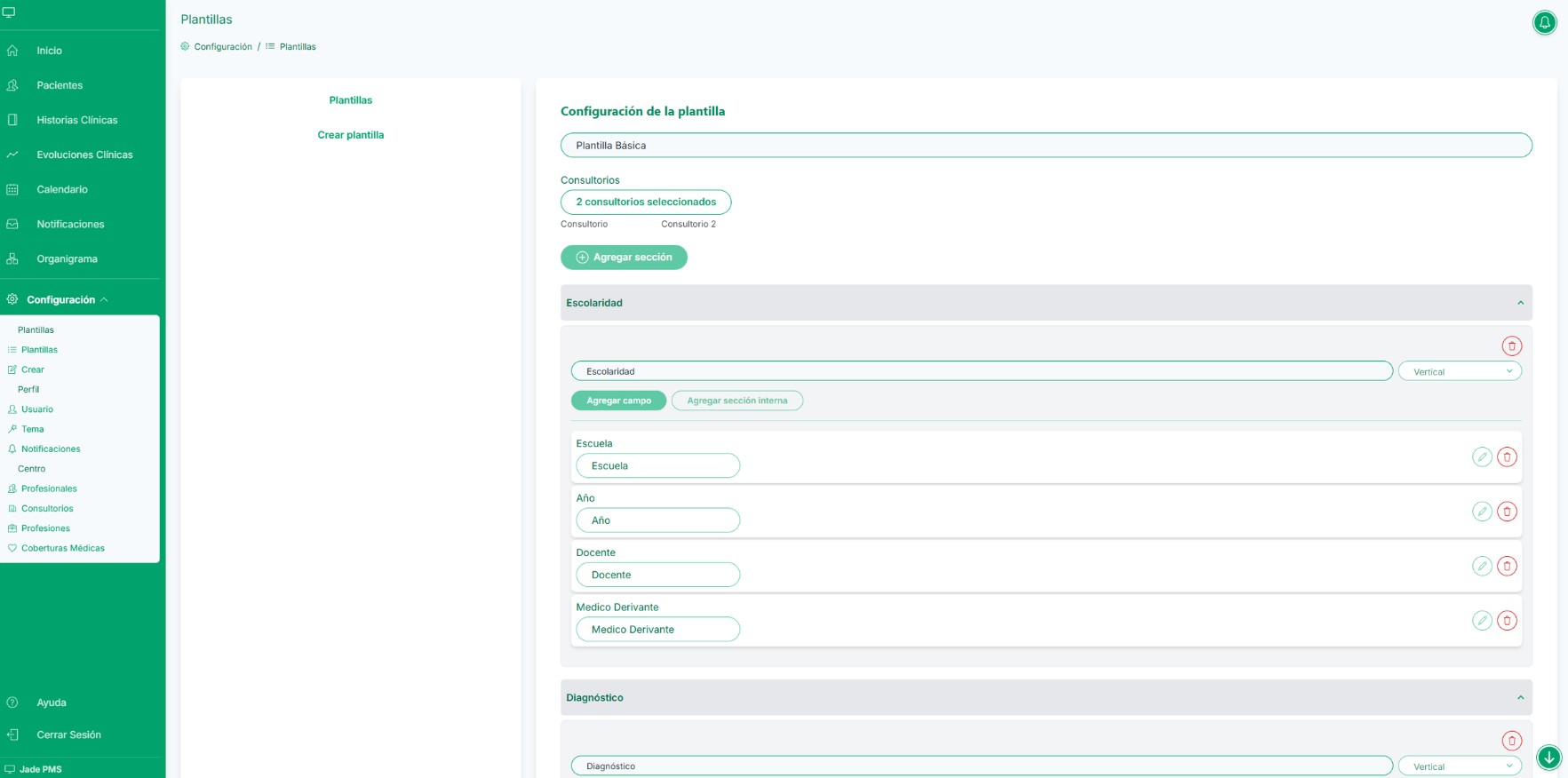Screen dimensions: 1568x778
Task: Open Evoluciones Clínicas
Action: pyautogui.click(x=84, y=155)
